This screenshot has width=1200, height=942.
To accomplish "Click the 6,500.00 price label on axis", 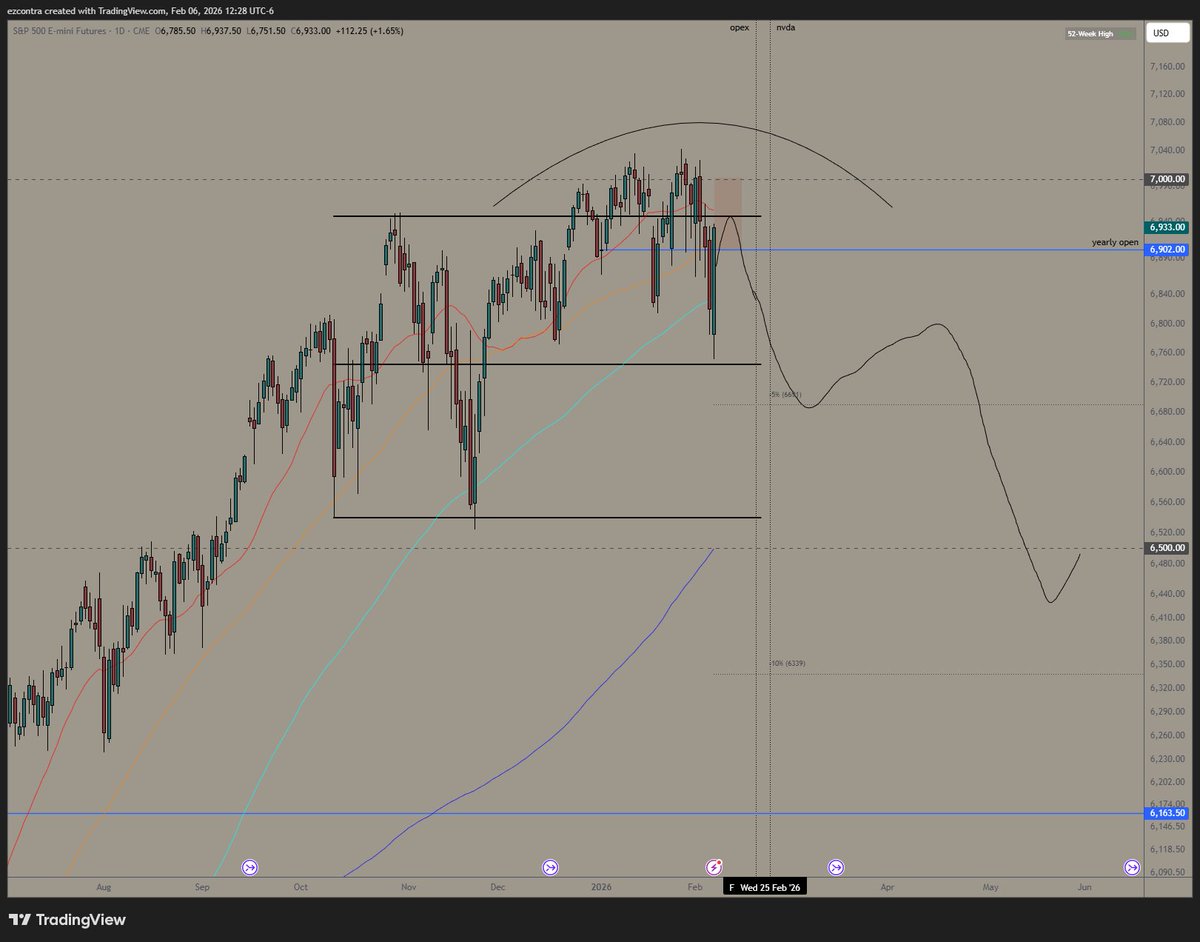I will tap(1166, 548).
